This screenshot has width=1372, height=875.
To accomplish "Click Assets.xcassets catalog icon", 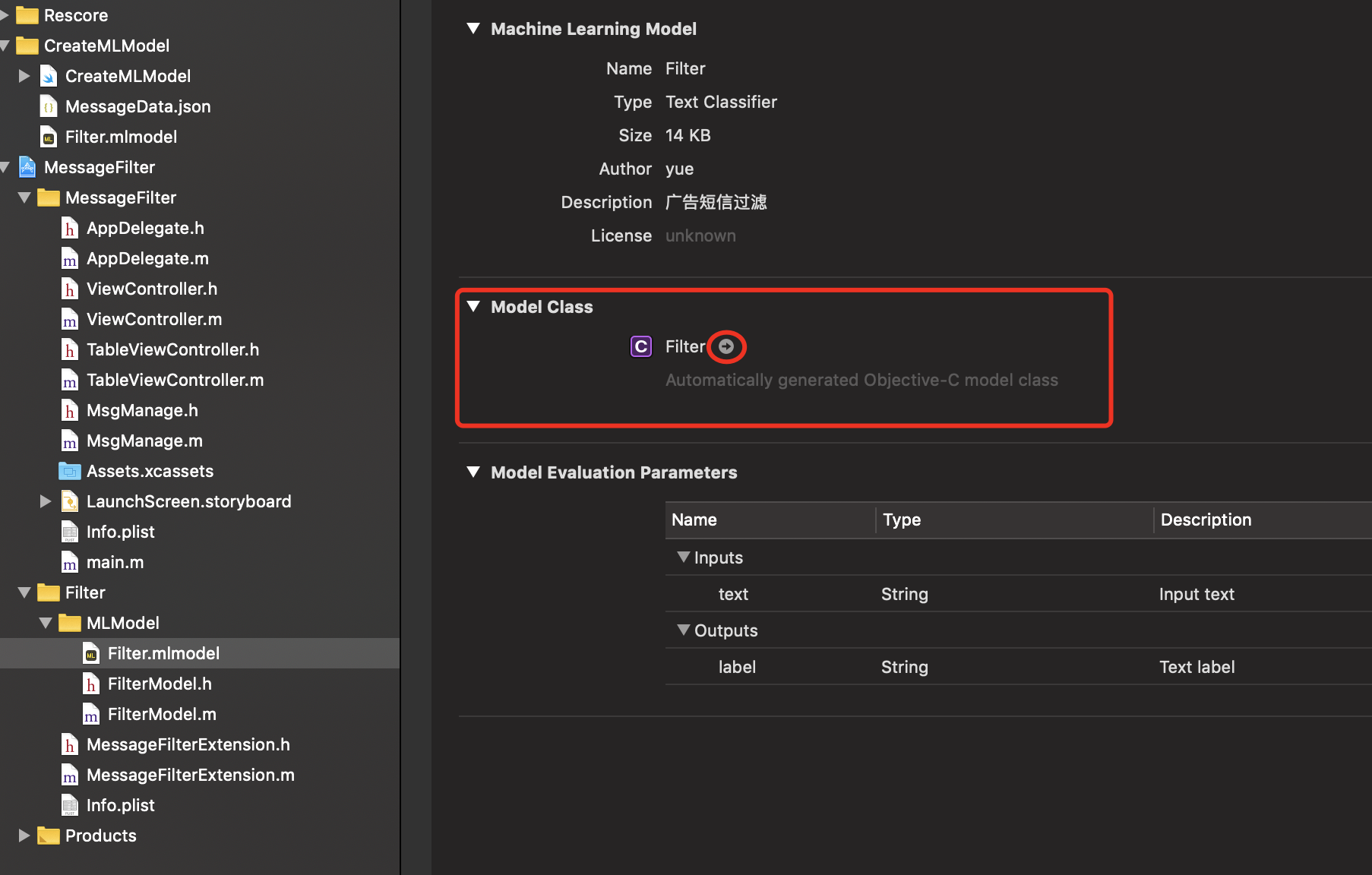I will (x=70, y=471).
